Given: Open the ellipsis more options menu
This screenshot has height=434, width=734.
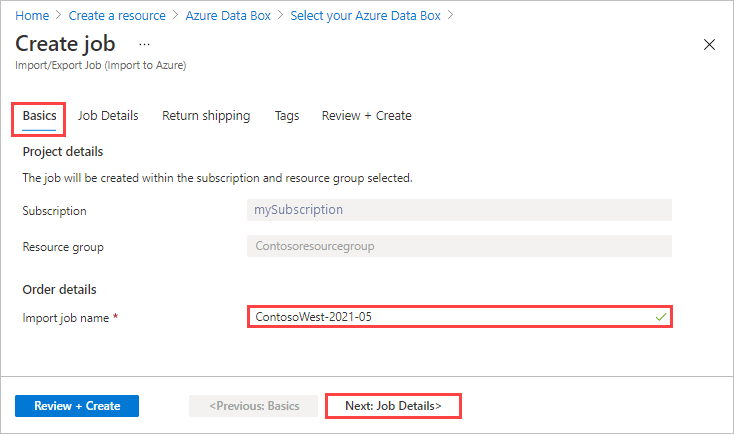Looking at the screenshot, I should point(144,44).
